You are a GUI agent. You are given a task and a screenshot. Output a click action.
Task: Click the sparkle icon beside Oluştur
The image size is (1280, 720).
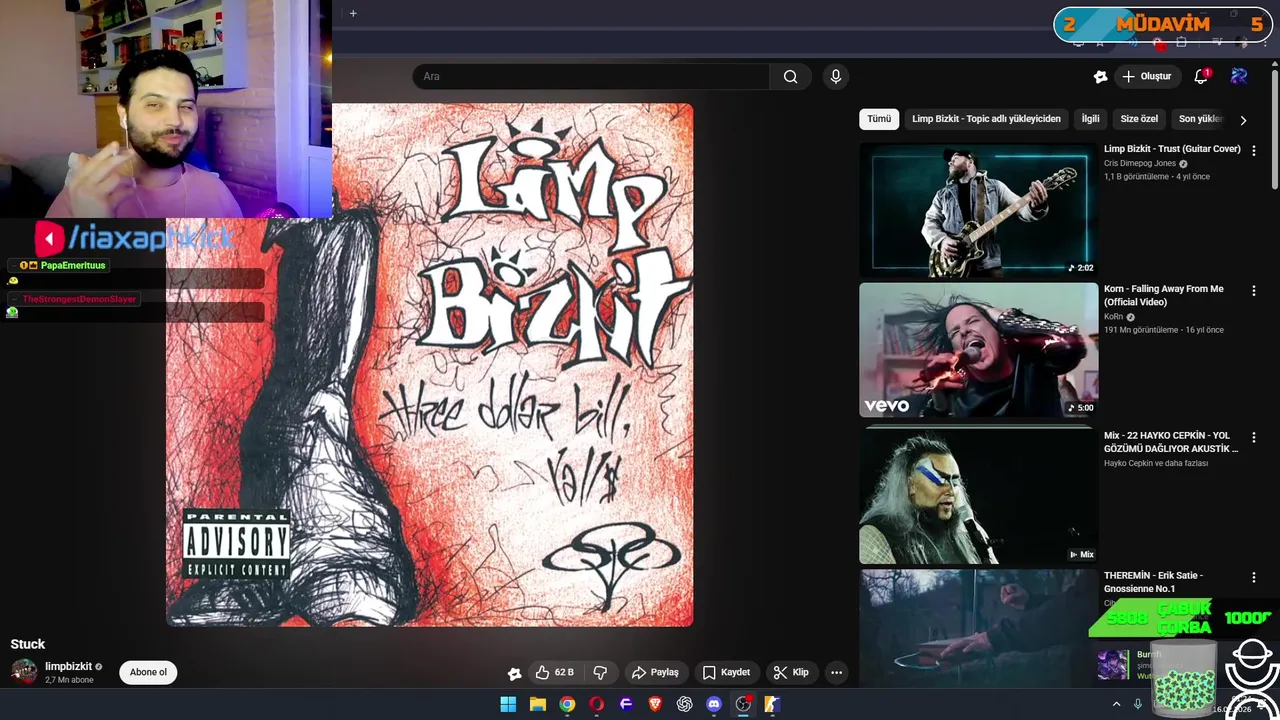coord(1100,76)
